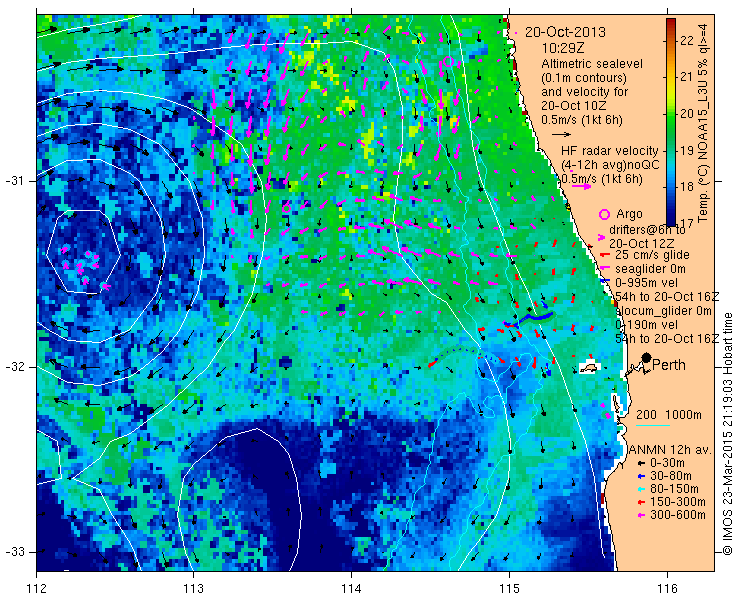Click the longitude axis label 113
This screenshot has height=600, width=740.
point(193,588)
